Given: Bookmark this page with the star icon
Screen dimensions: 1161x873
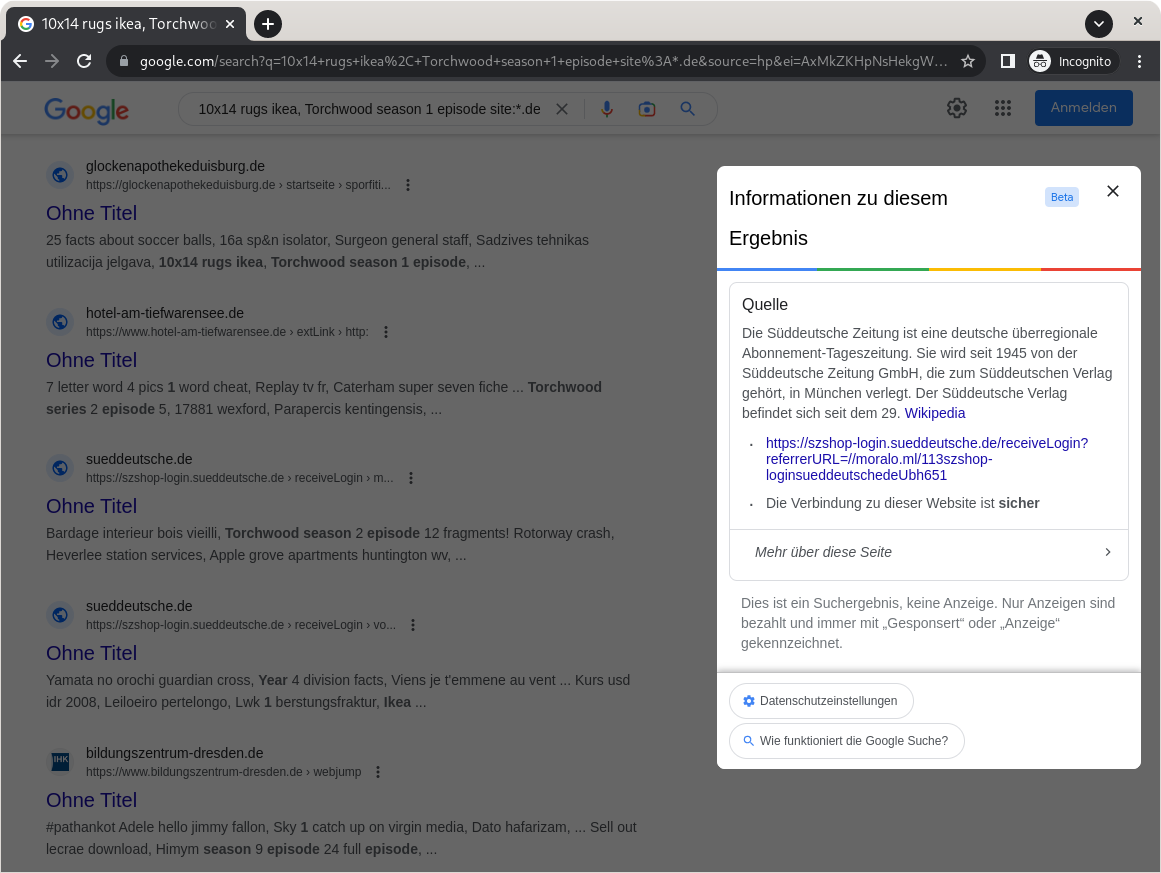Looking at the screenshot, I should tap(968, 61).
